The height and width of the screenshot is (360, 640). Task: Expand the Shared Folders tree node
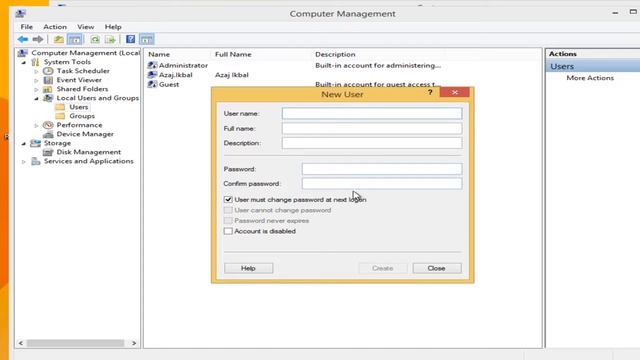(x=36, y=89)
